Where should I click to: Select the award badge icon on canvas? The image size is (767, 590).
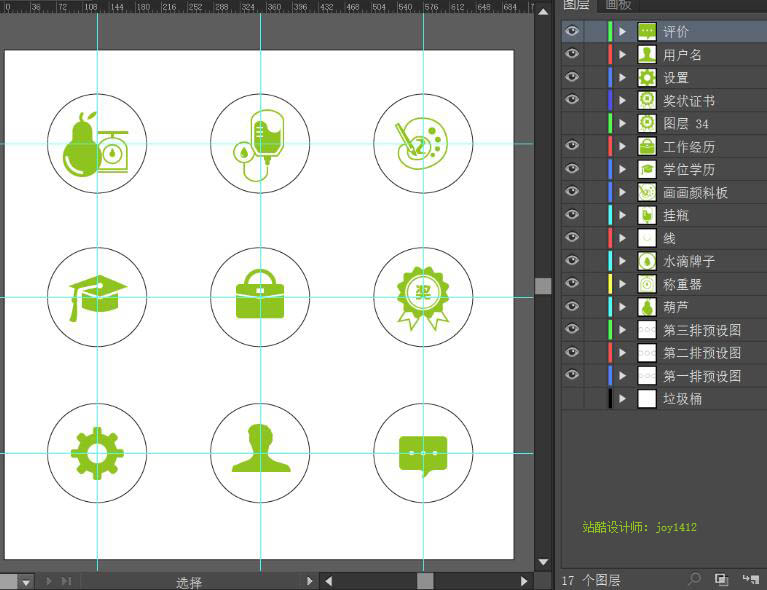(423, 298)
